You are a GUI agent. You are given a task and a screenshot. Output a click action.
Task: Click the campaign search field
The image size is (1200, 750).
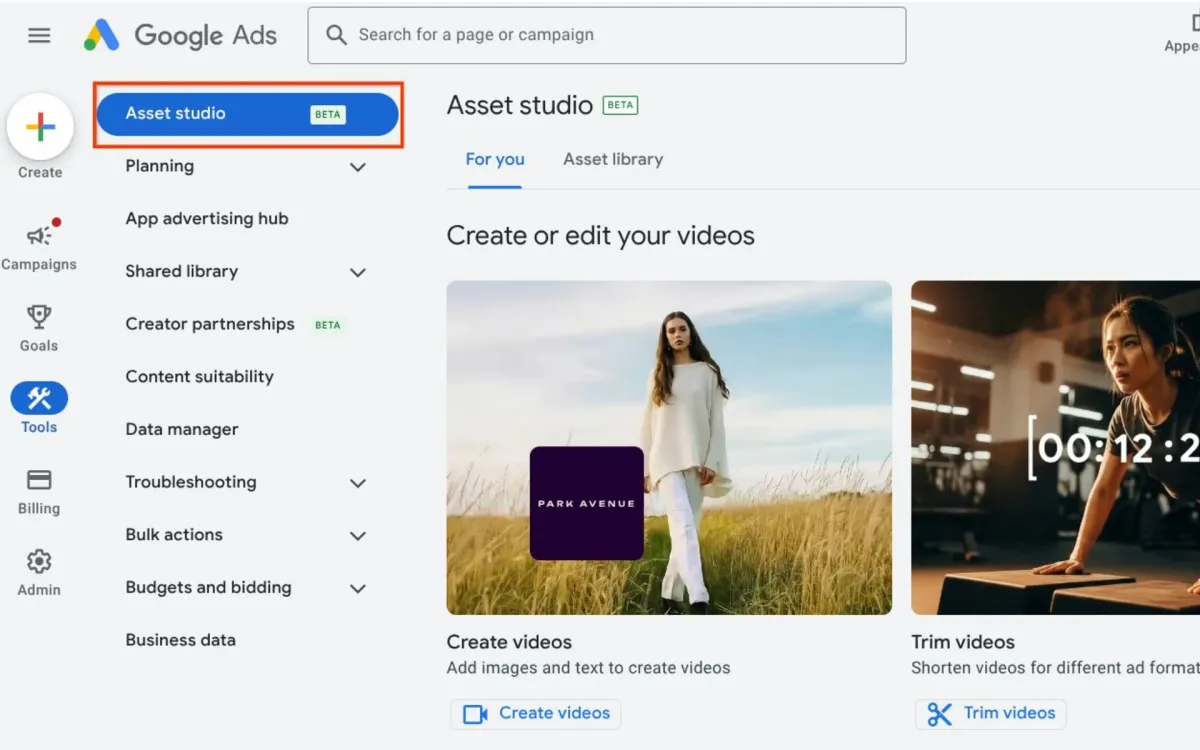pyautogui.click(x=607, y=35)
